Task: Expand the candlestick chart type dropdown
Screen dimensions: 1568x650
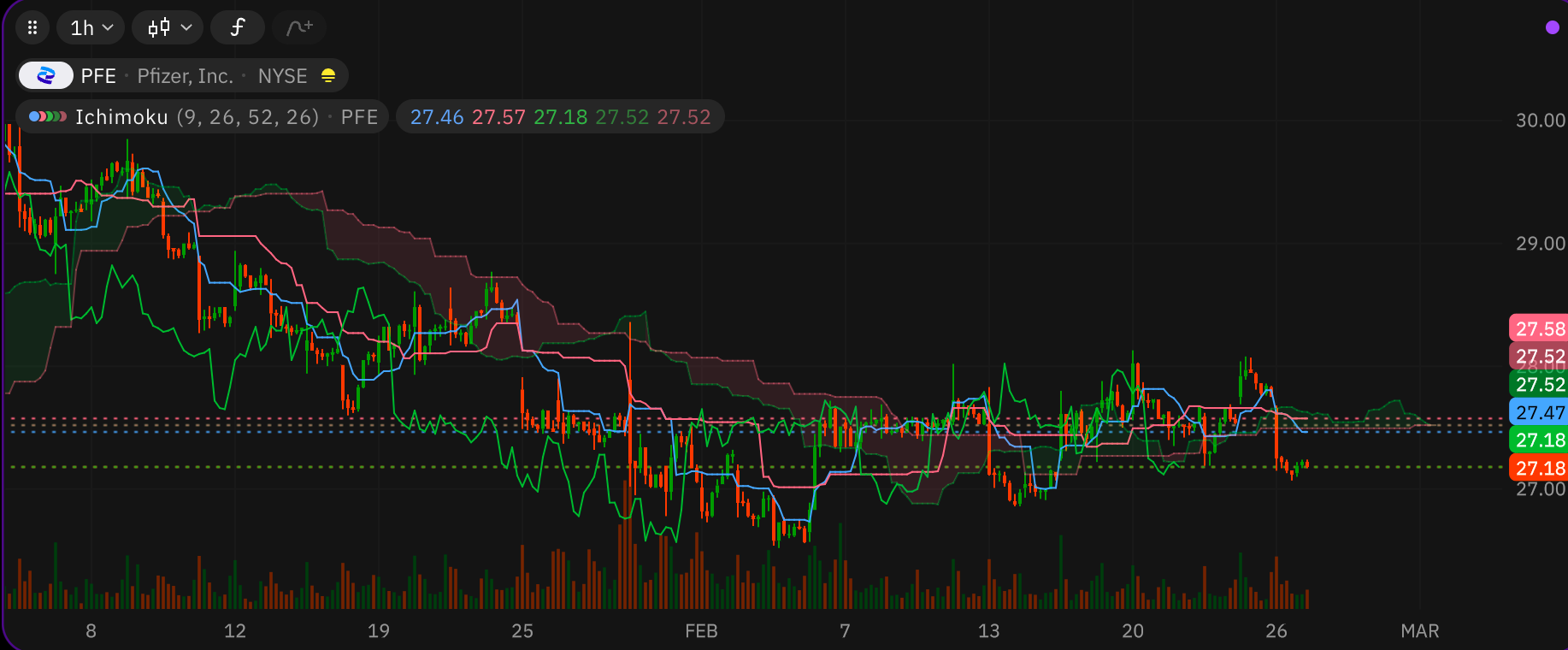Action: [x=168, y=28]
